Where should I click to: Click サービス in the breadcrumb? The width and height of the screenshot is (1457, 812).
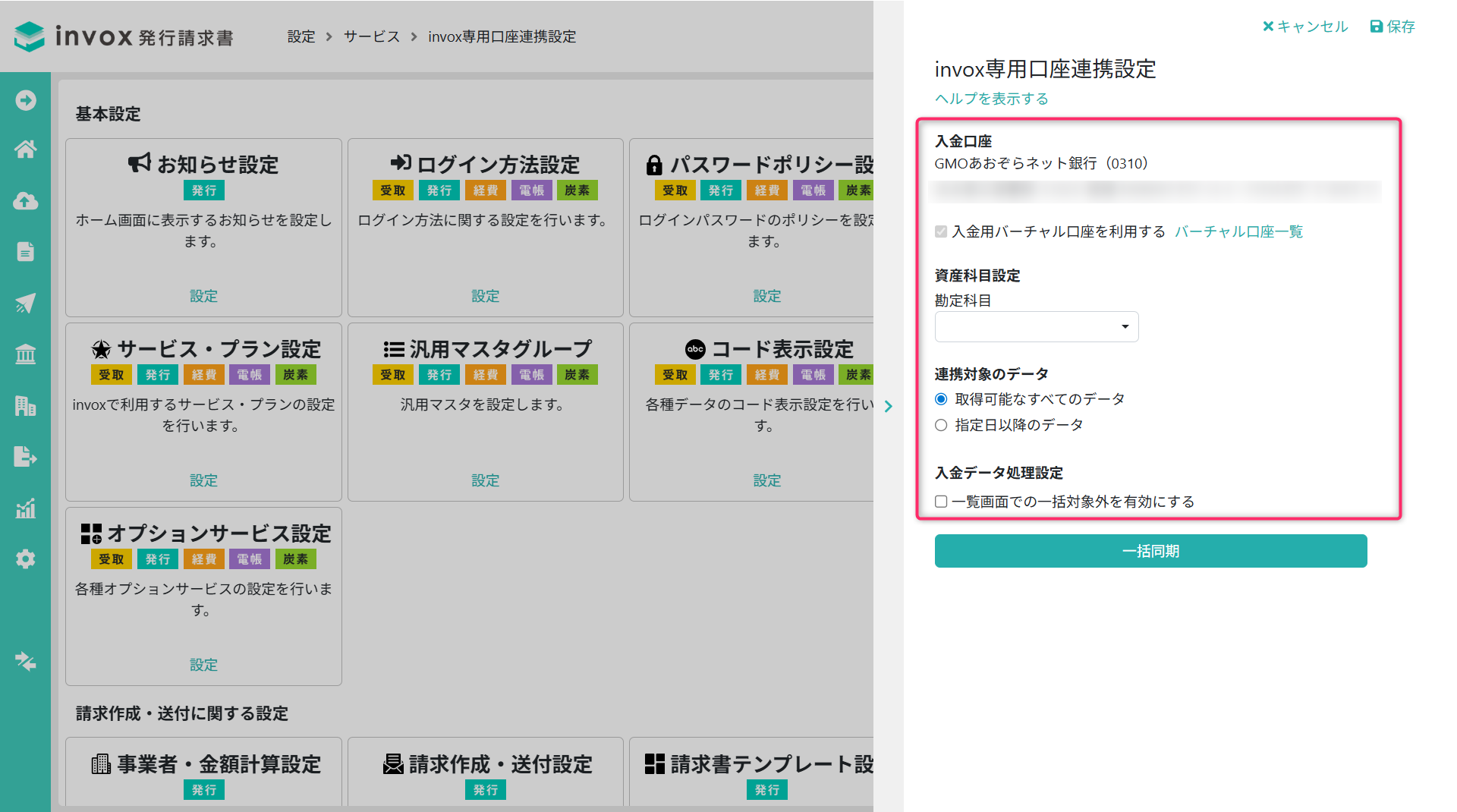[x=371, y=36]
